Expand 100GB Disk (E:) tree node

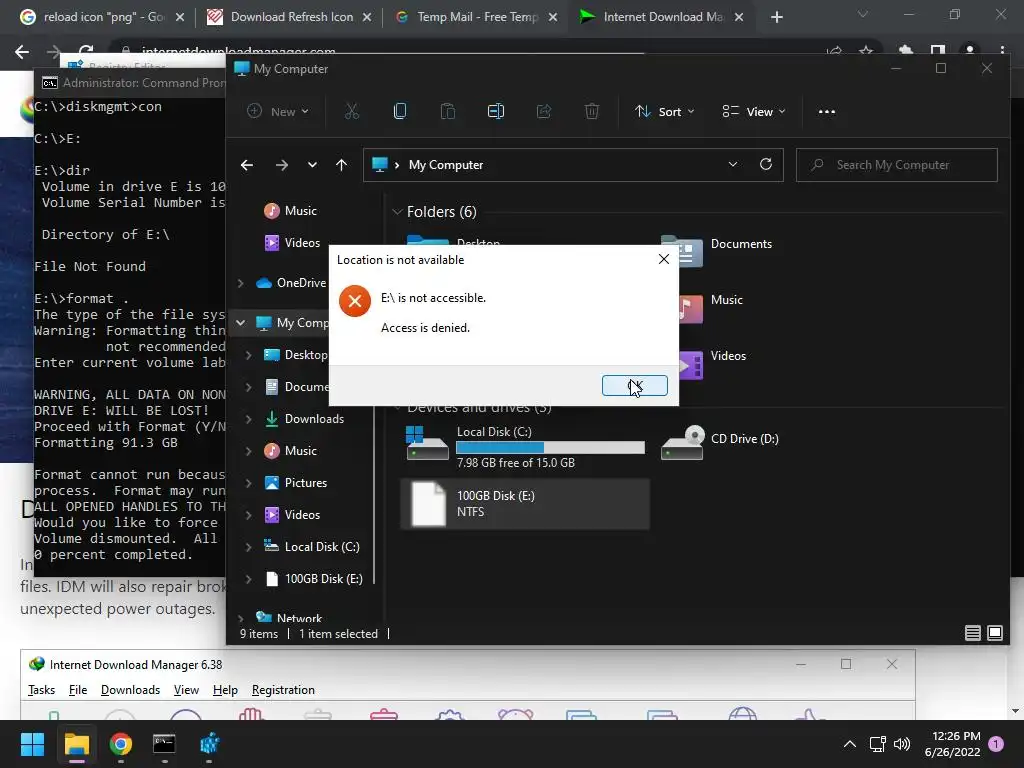(x=248, y=579)
